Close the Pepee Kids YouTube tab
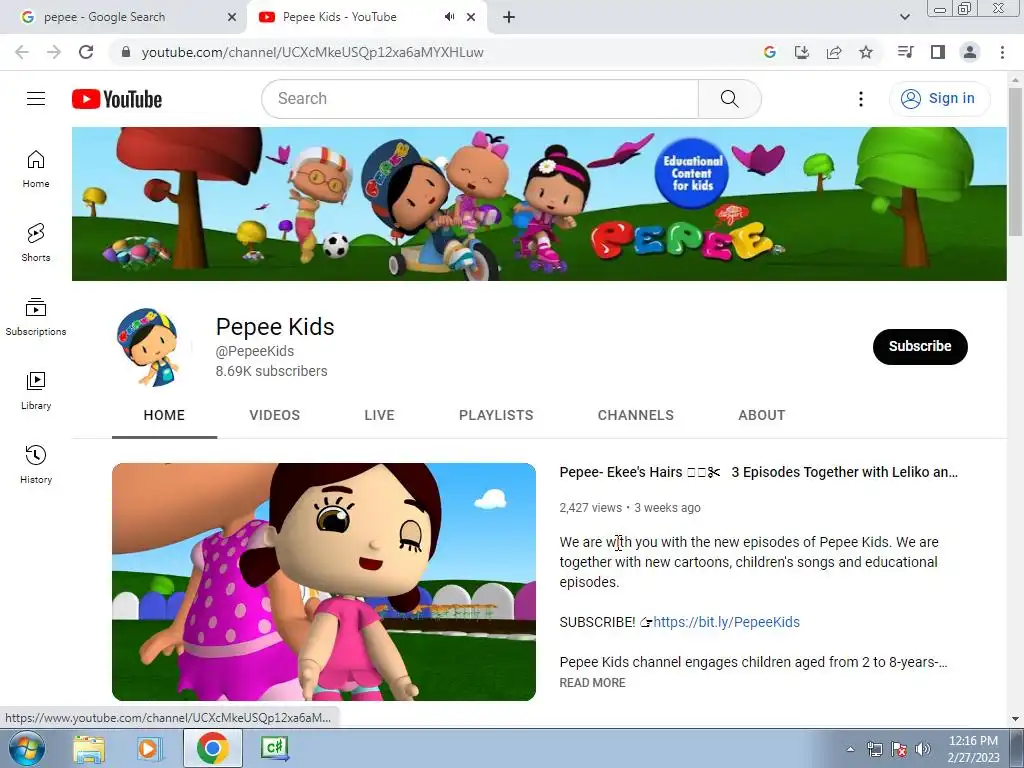 (471, 17)
